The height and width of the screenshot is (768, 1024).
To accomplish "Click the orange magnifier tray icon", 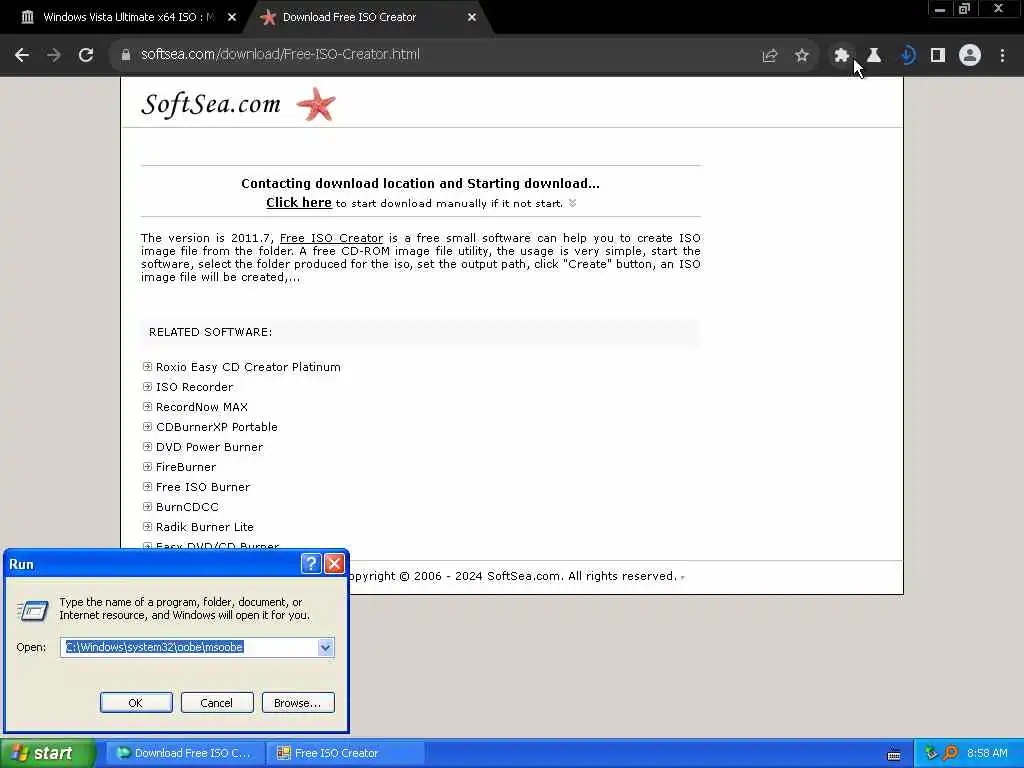I will coord(951,753).
